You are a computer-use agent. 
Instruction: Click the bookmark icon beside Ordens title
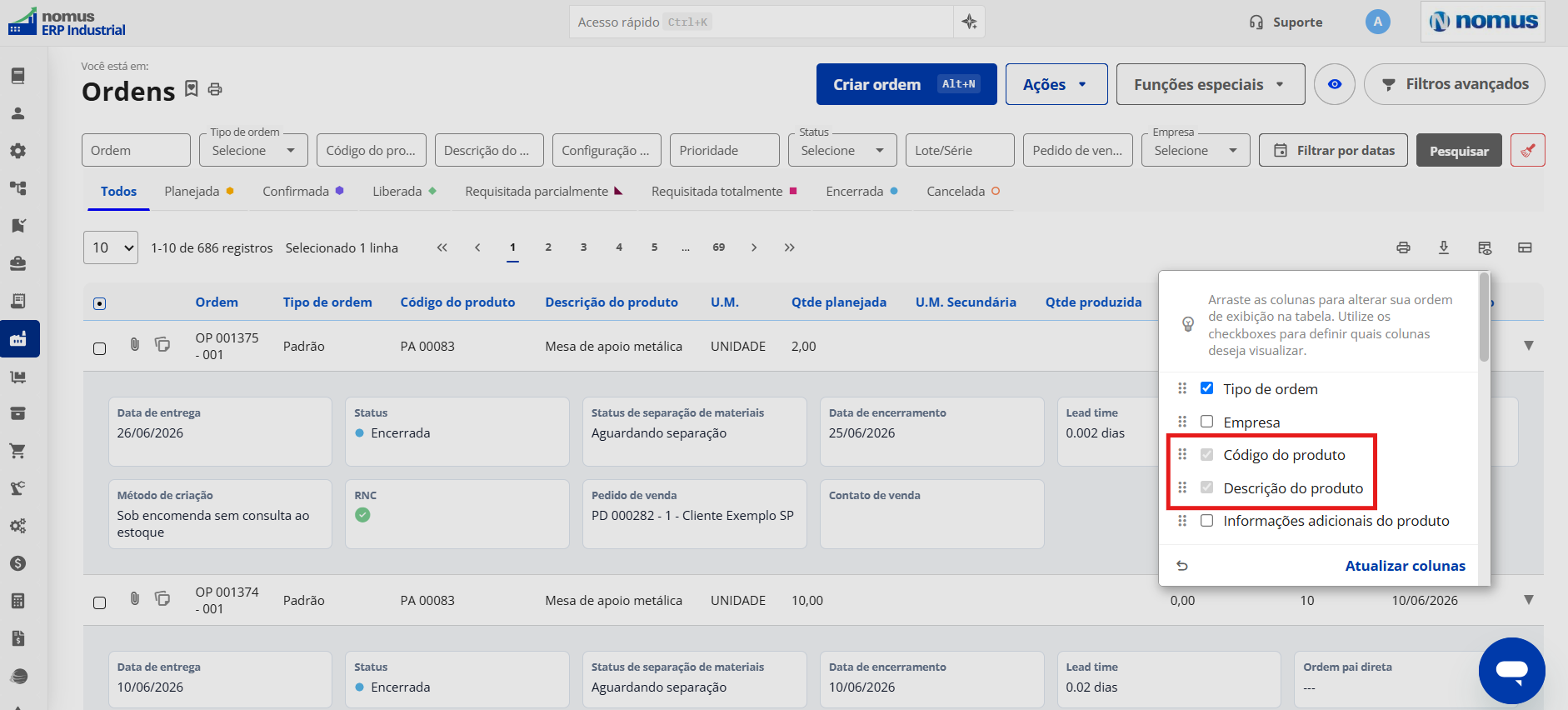(x=192, y=88)
